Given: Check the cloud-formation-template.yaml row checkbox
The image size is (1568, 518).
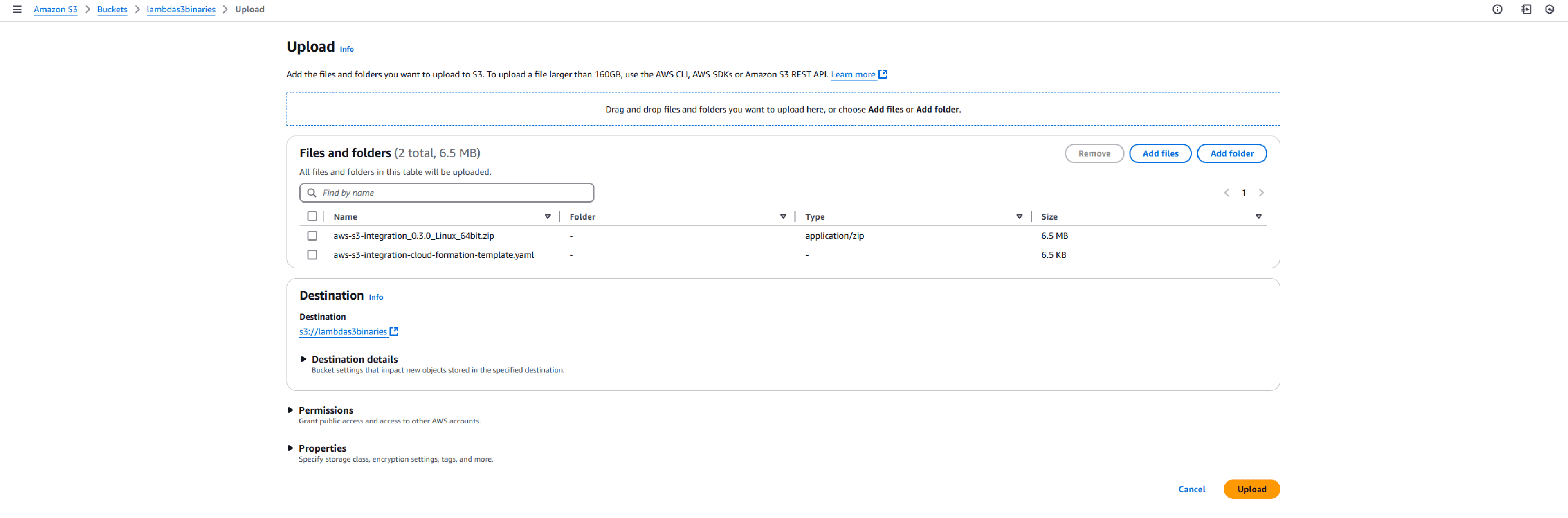Looking at the screenshot, I should pos(312,254).
